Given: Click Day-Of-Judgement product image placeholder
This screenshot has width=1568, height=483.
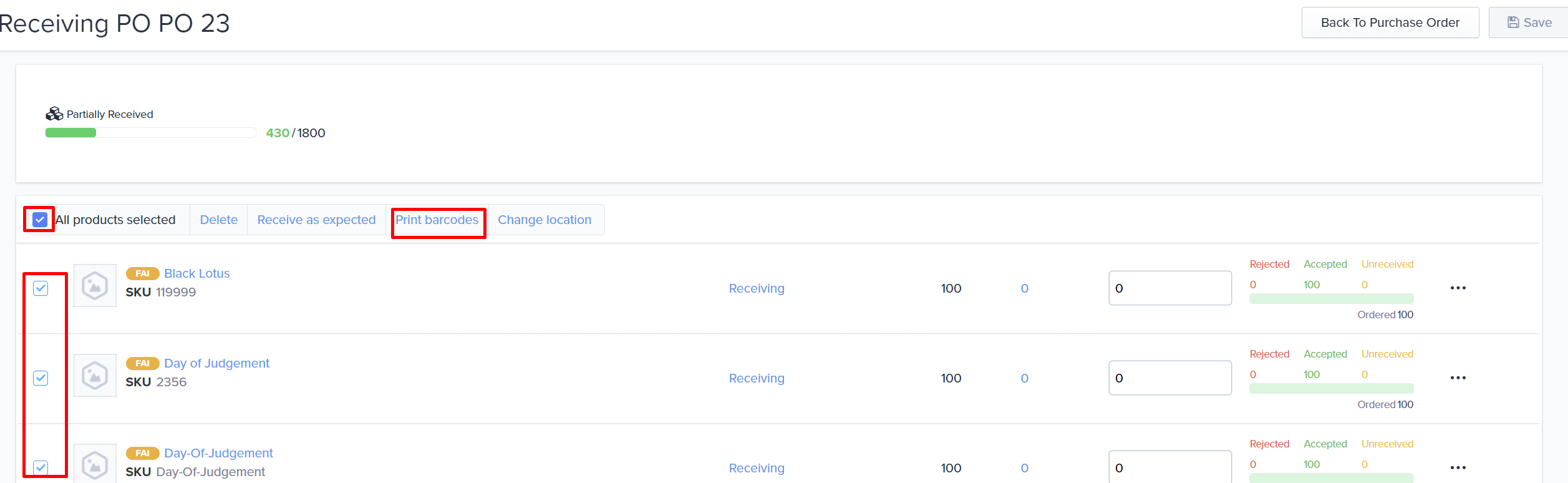Looking at the screenshot, I should tap(95, 464).
